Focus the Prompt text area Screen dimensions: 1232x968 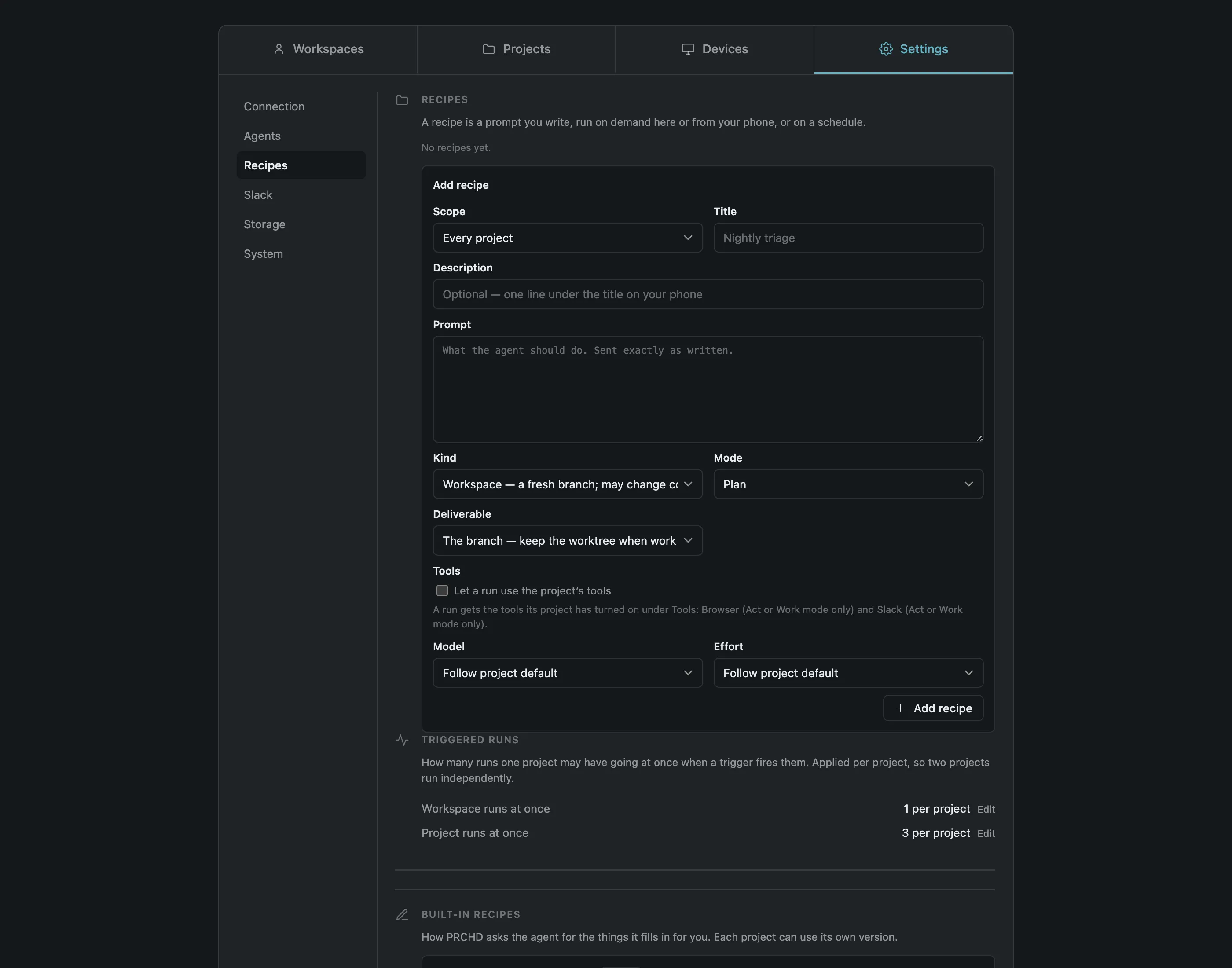pyautogui.click(x=708, y=389)
